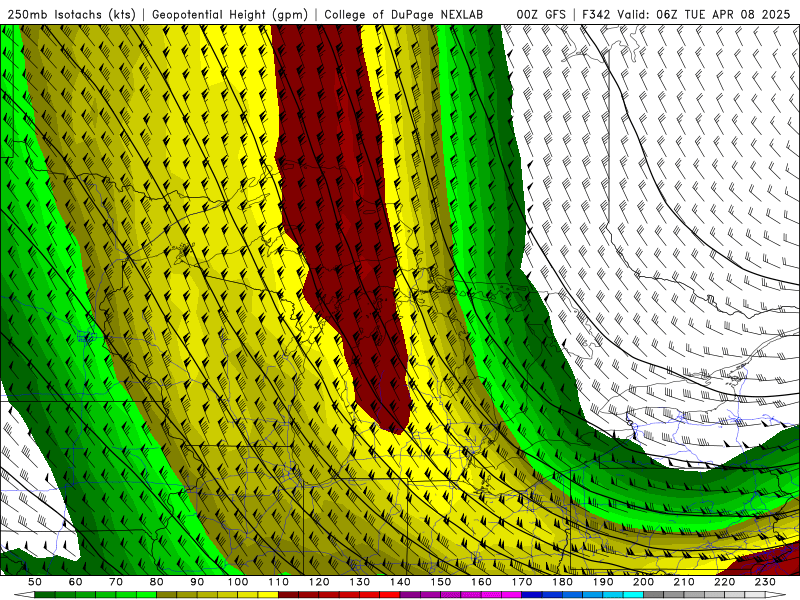Screen dimensions: 800x600
Task: Click the '140' legend label
Action: pos(400,582)
